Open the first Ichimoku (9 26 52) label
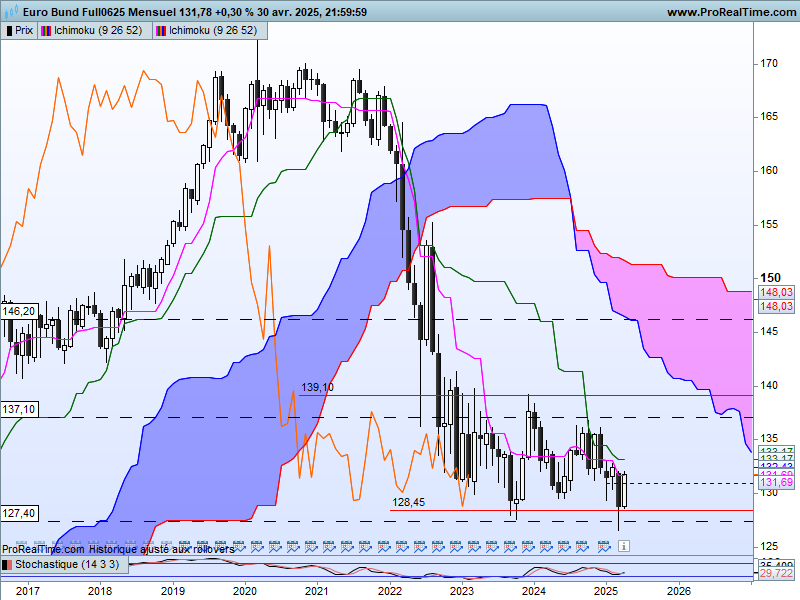Viewport: 800px width, 600px height. pos(98,31)
